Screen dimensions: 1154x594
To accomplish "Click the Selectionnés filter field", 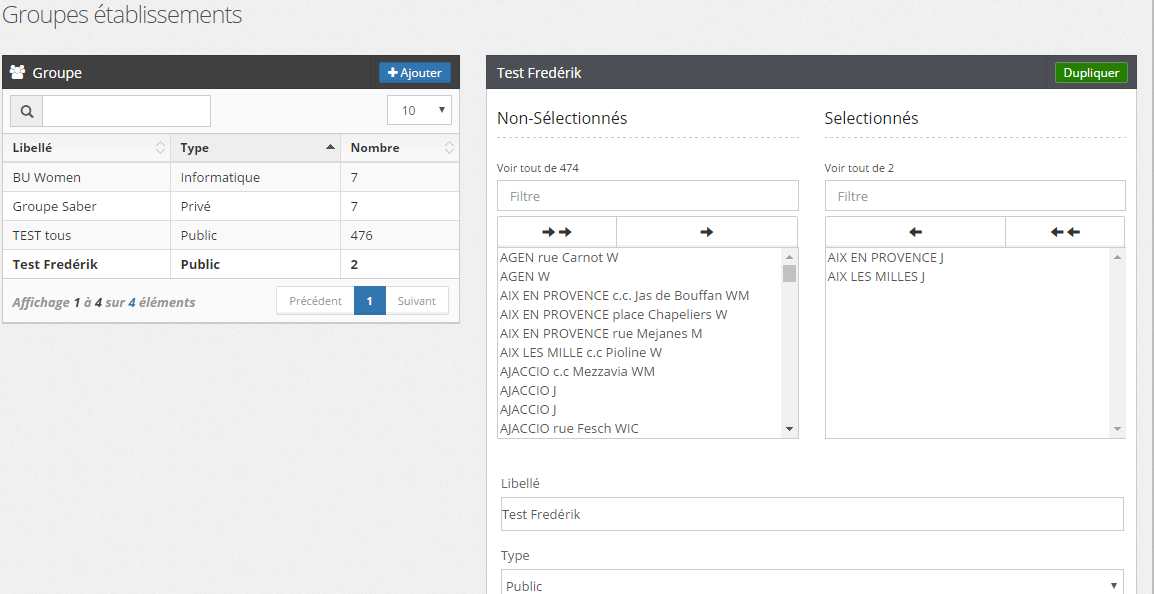I will click(975, 196).
